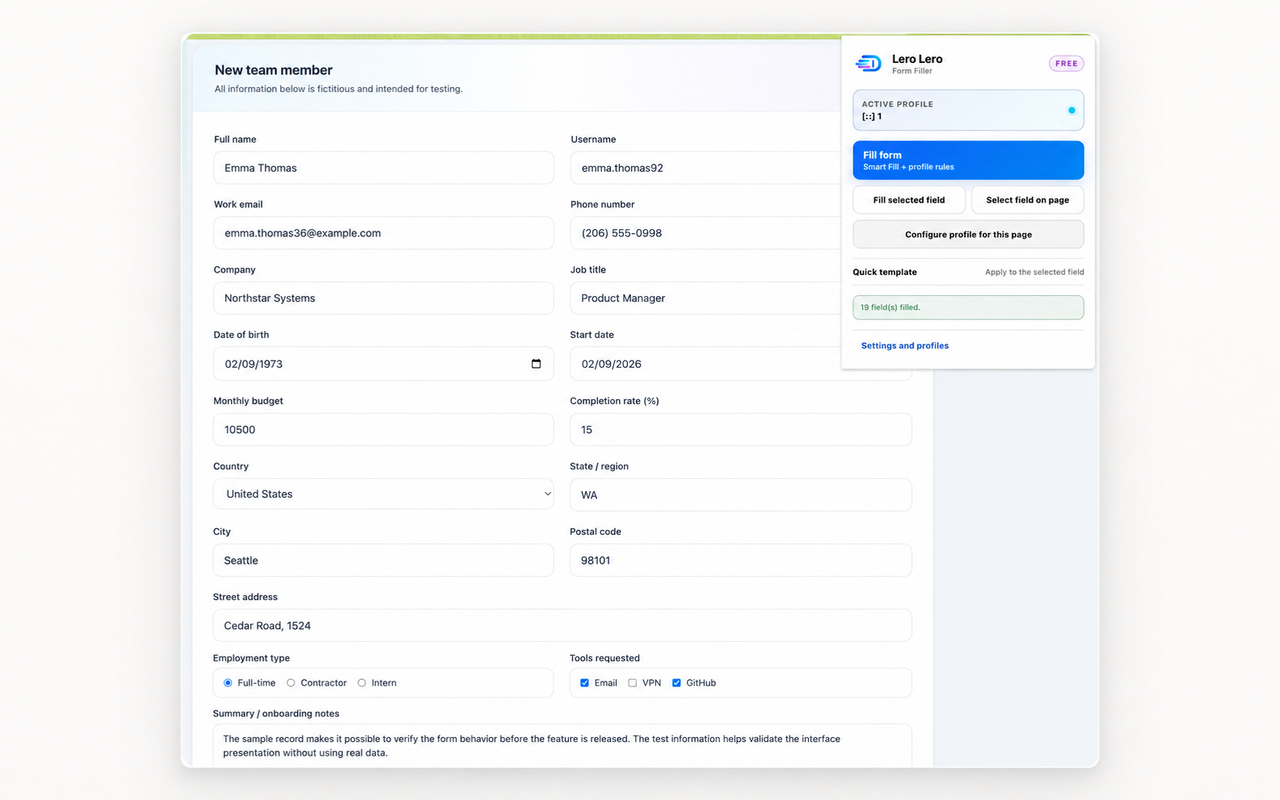Screen dimensions: 1280x800
Task: Click the active profile status dot
Action: click(1071, 110)
